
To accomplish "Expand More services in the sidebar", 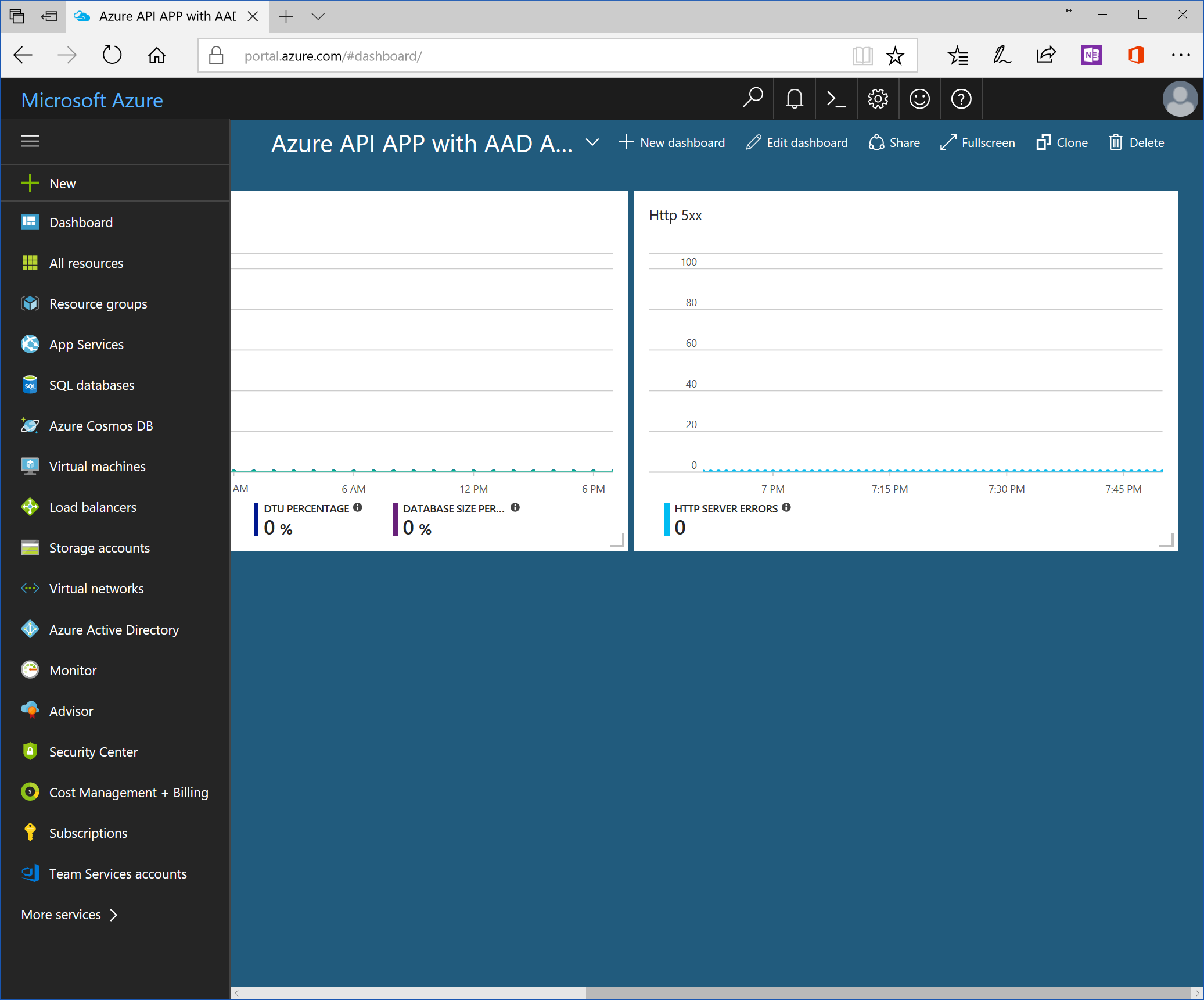I will coord(70,915).
